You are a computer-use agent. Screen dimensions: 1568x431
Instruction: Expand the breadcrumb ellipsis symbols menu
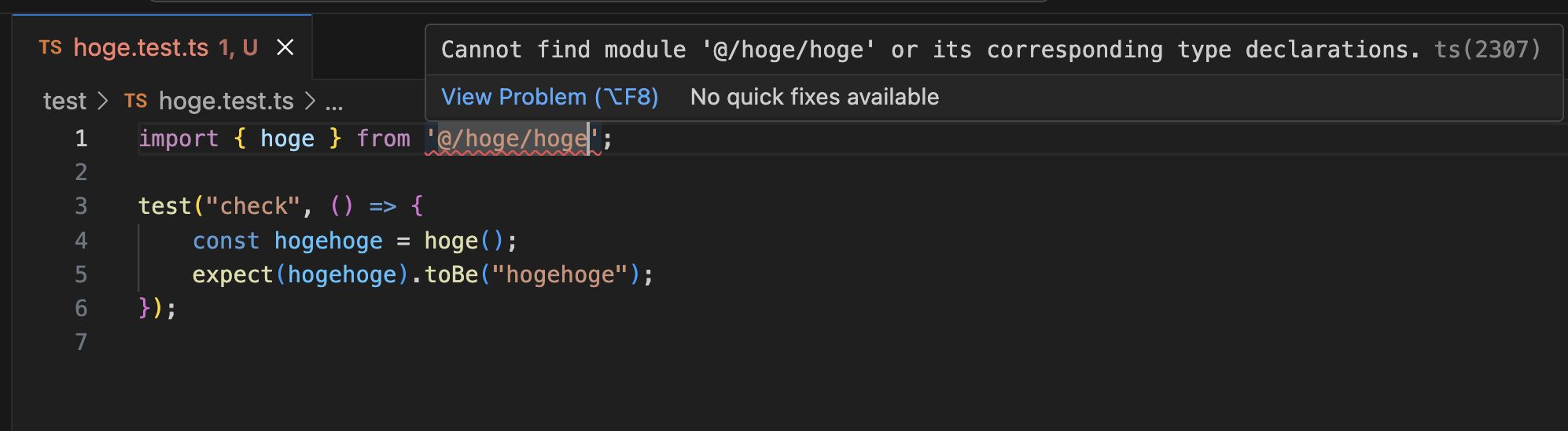[x=334, y=103]
